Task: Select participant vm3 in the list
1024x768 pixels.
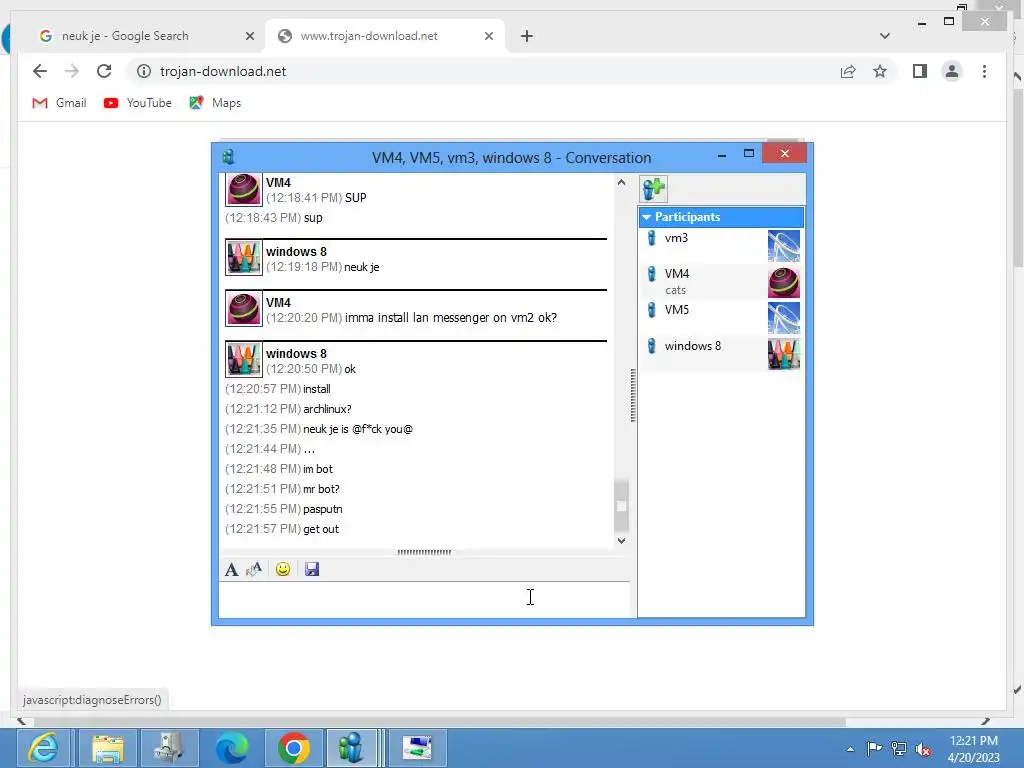Action: click(x=721, y=246)
